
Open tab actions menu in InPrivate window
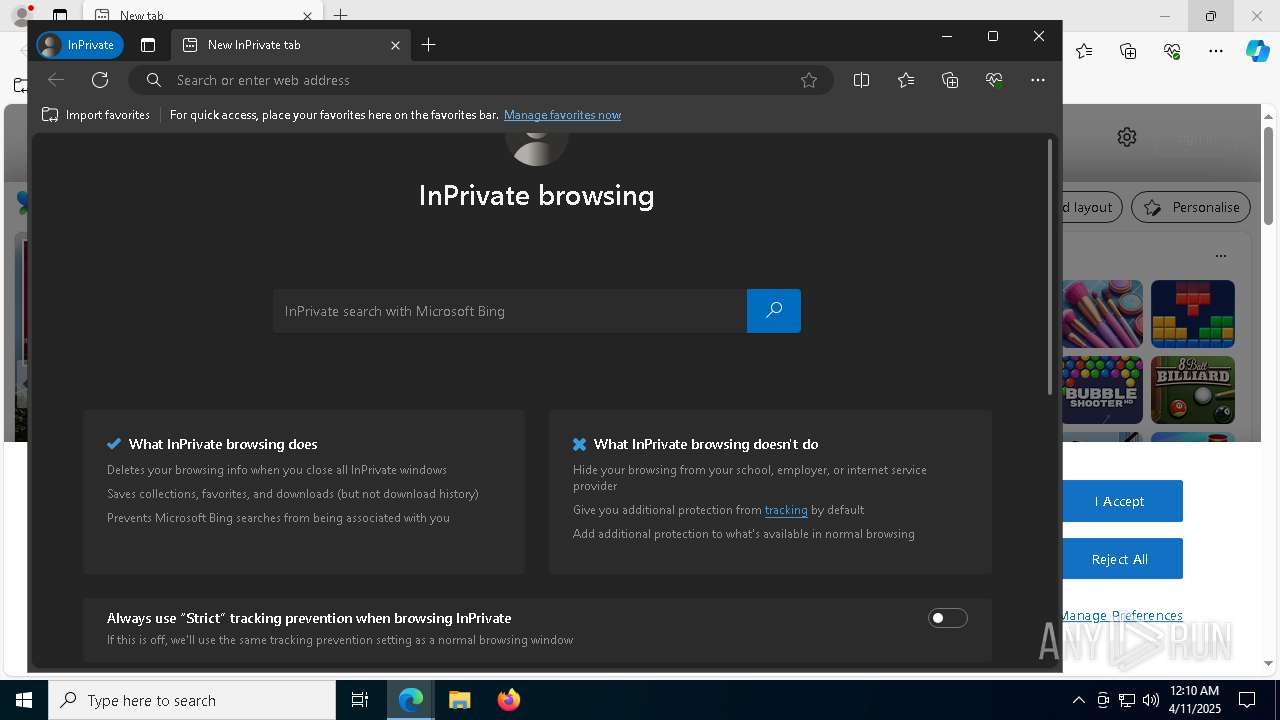(x=148, y=45)
